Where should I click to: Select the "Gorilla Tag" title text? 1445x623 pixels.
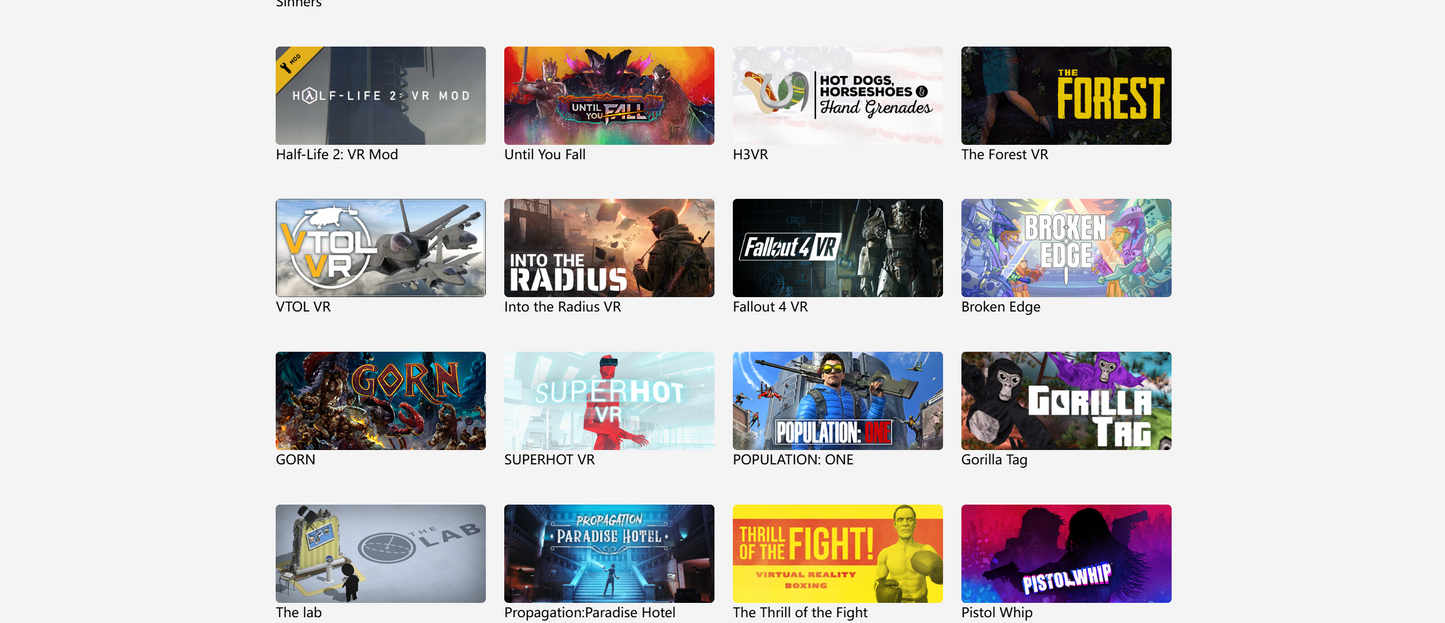(x=994, y=460)
